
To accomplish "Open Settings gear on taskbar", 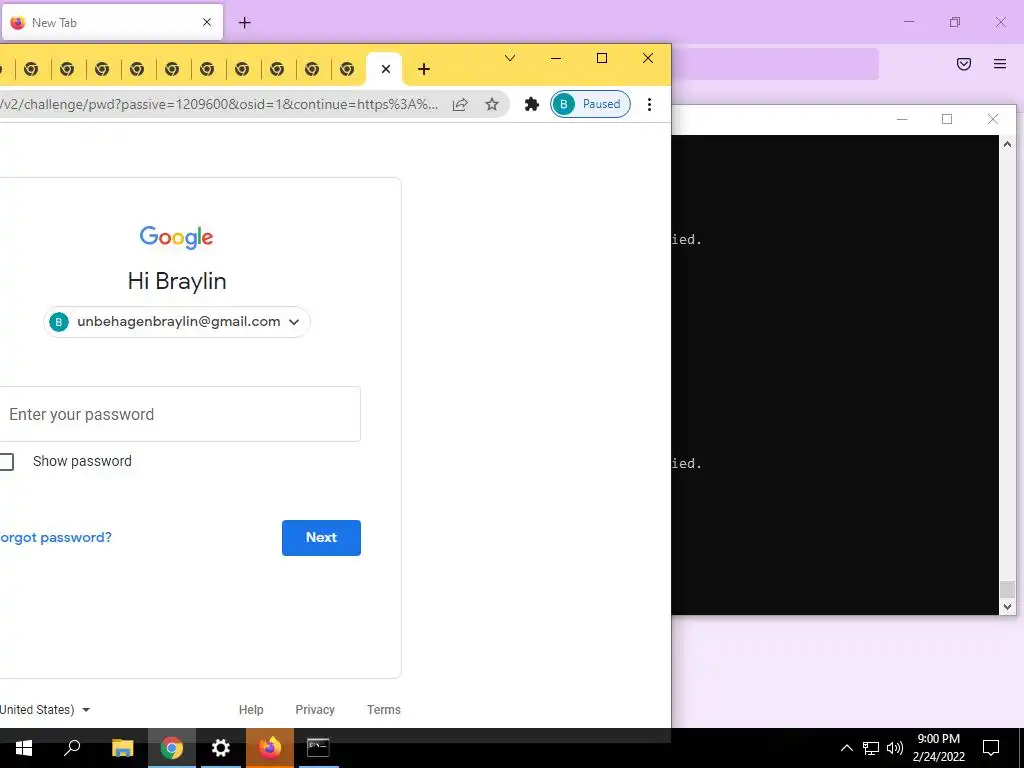I will click(221, 748).
